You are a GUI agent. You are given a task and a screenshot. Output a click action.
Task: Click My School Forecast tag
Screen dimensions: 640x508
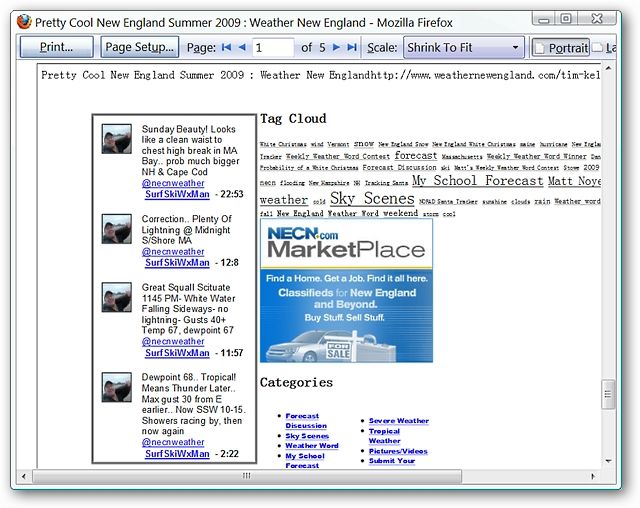pyautogui.click(x=477, y=180)
